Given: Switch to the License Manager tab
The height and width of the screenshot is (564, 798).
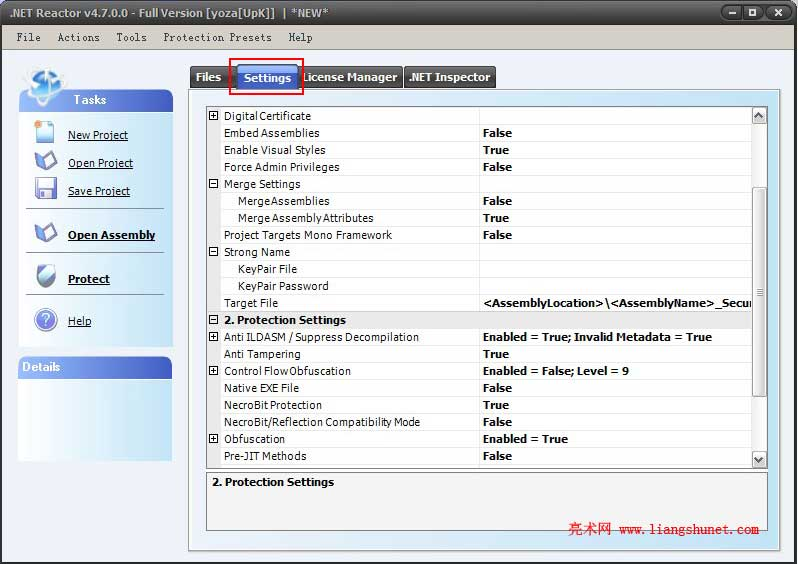Looking at the screenshot, I should point(350,77).
